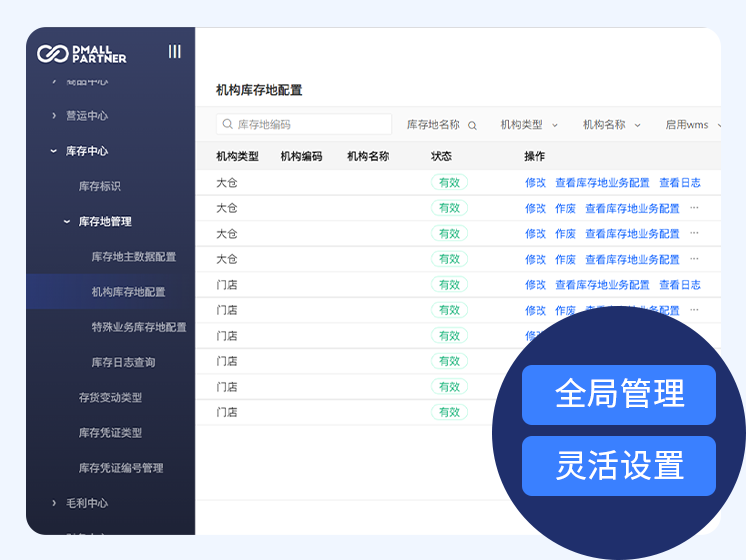Click the 灵活设置 badge

click(618, 466)
